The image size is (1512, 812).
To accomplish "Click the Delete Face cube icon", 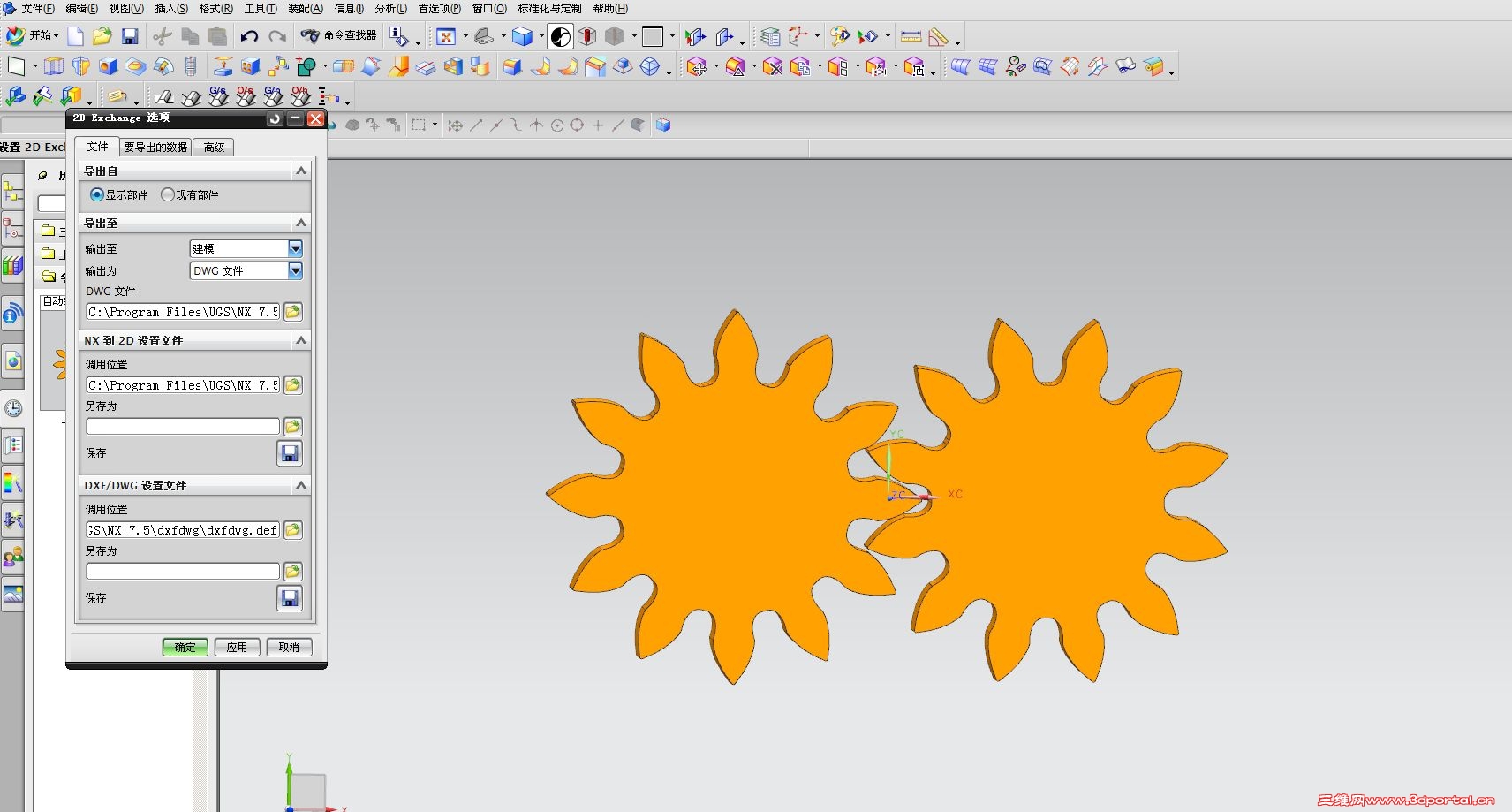I will tap(773, 66).
